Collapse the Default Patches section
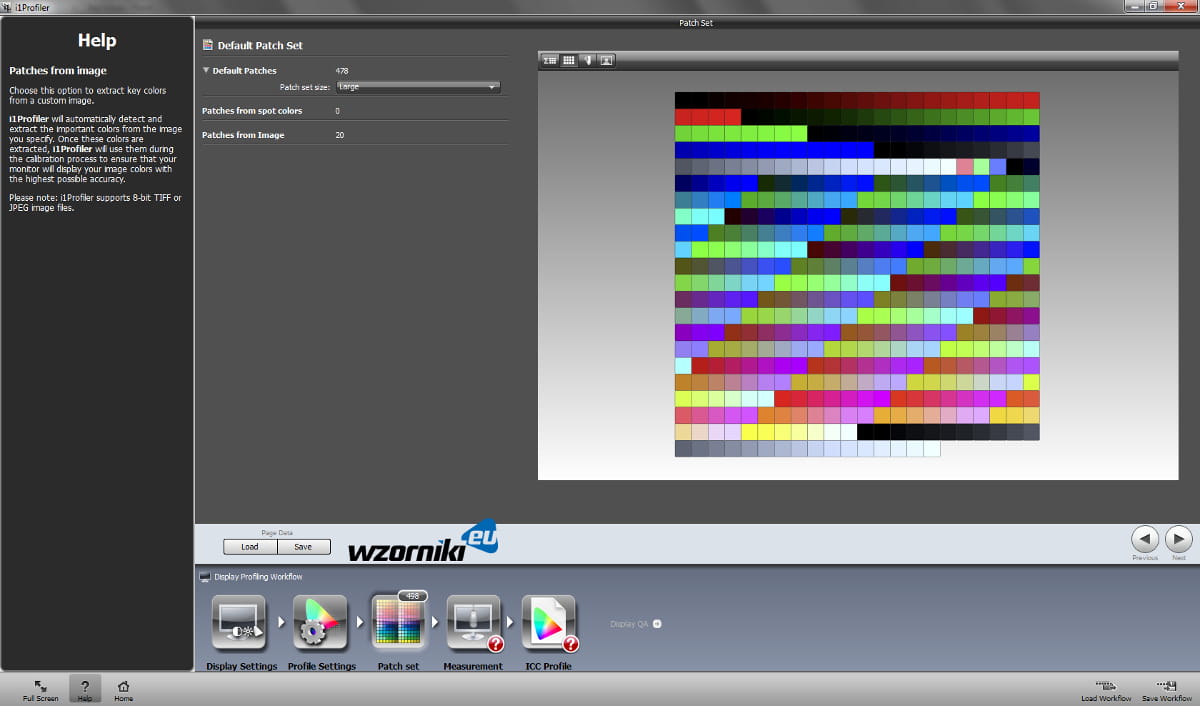 206,71
